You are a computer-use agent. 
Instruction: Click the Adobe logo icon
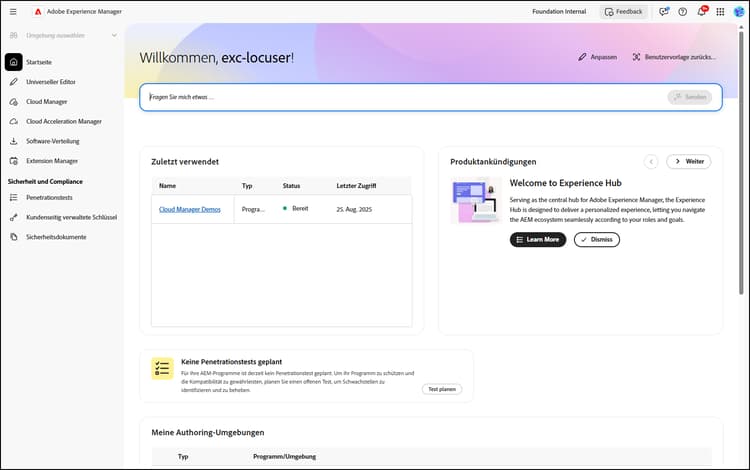point(38,11)
